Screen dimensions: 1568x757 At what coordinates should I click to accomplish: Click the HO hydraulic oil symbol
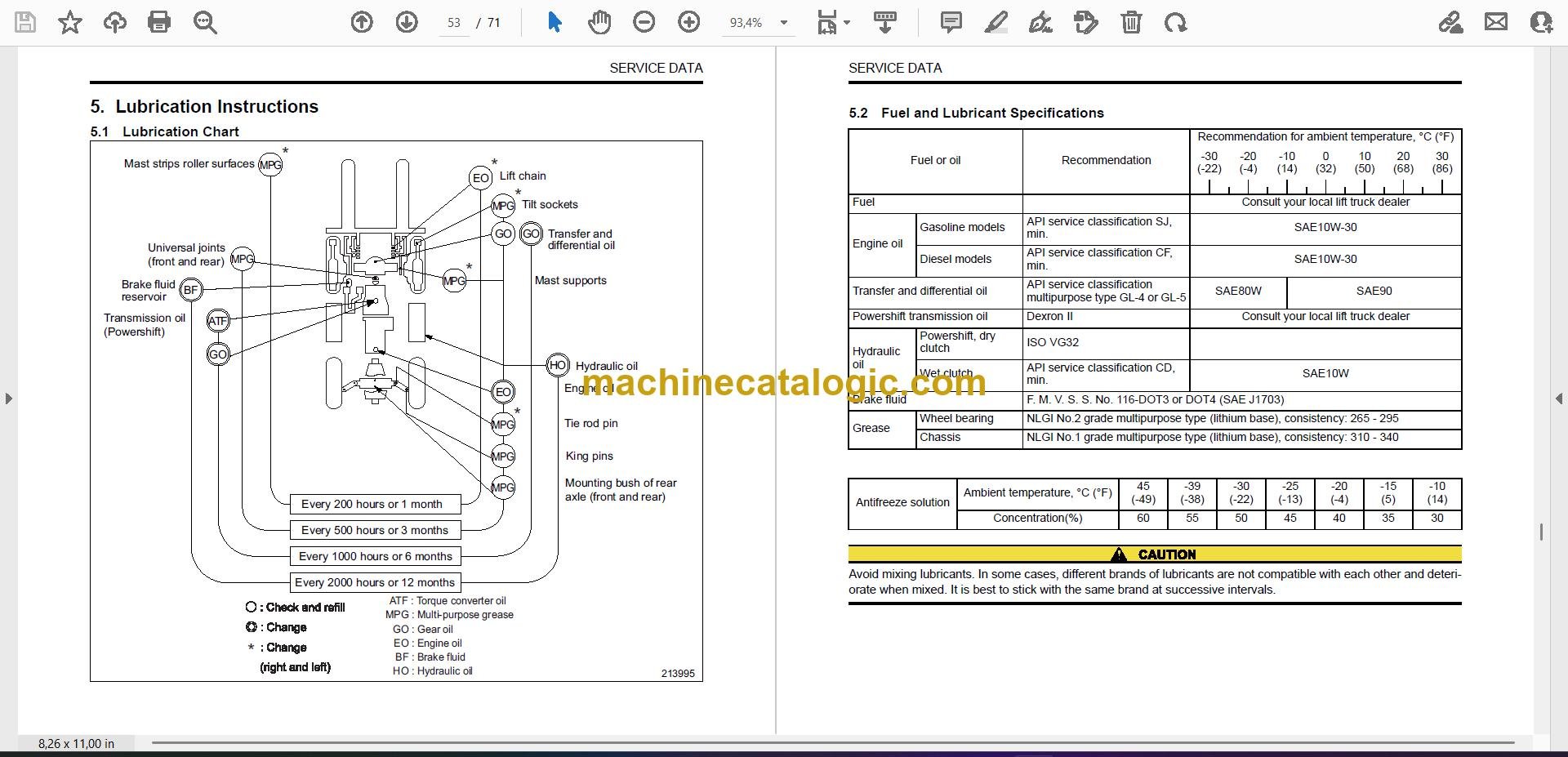558,365
